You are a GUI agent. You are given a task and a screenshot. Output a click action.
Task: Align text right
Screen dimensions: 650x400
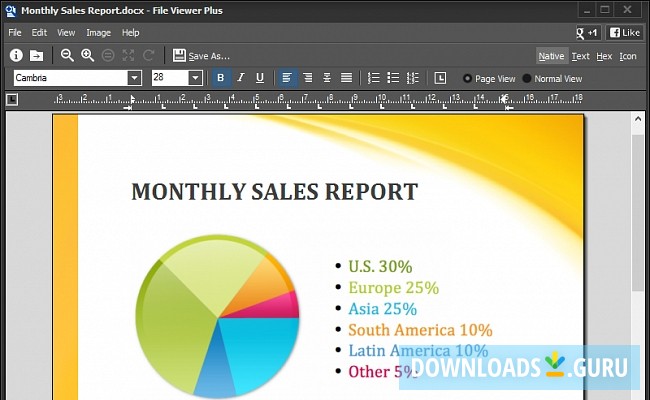[x=307, y=78]
